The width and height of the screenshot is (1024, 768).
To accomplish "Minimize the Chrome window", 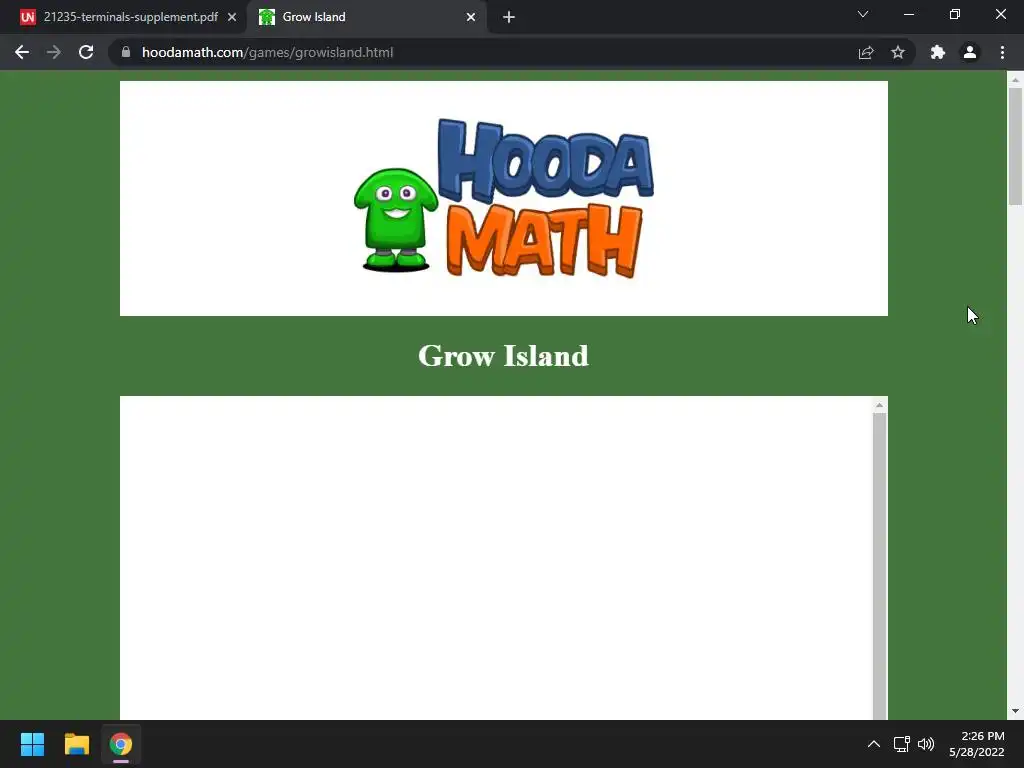I will coord(908,14).
